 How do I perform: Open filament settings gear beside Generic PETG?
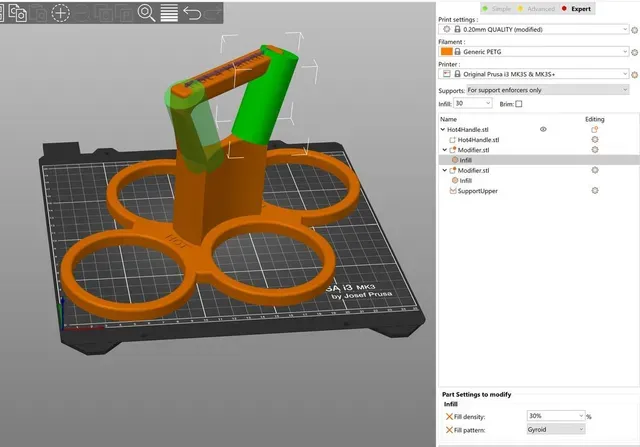click(634, 52)
